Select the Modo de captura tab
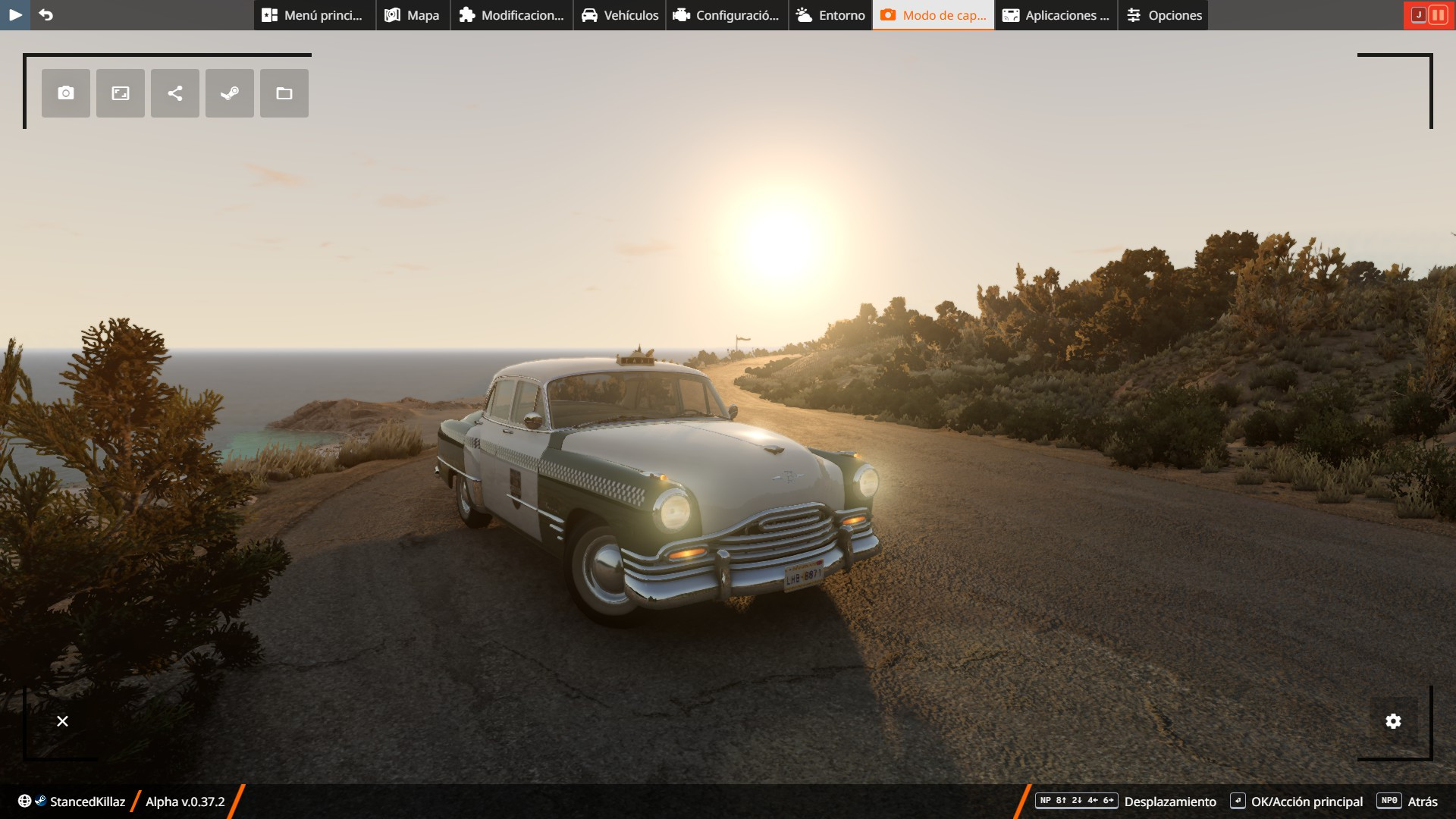The image size is (1456, 819). click(934, 15)
